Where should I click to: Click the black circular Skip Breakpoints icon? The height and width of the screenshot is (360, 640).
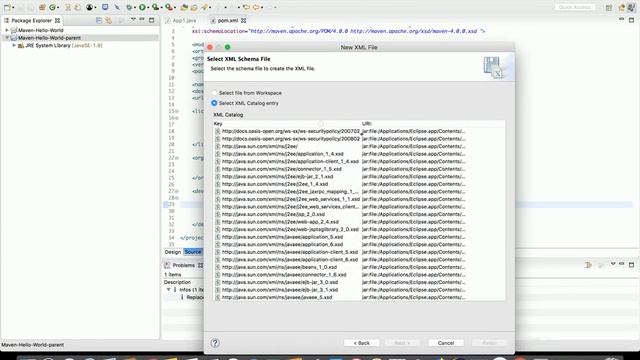89,7
